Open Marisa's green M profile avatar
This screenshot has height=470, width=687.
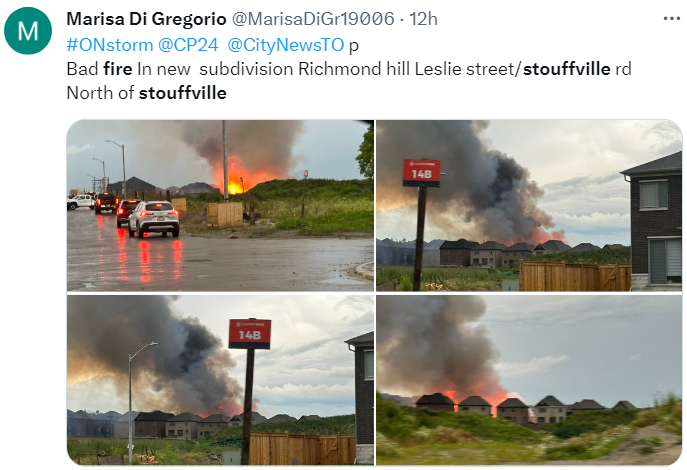coord(28,31)
